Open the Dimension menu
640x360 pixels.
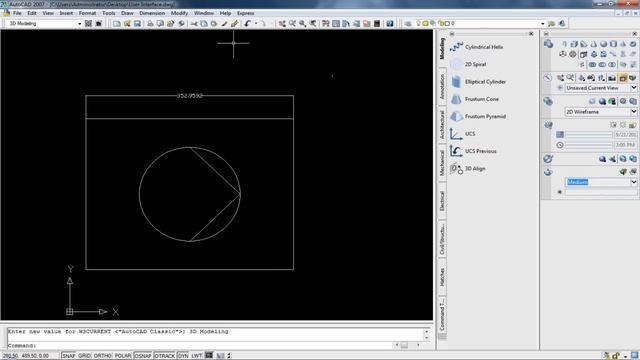152,13
